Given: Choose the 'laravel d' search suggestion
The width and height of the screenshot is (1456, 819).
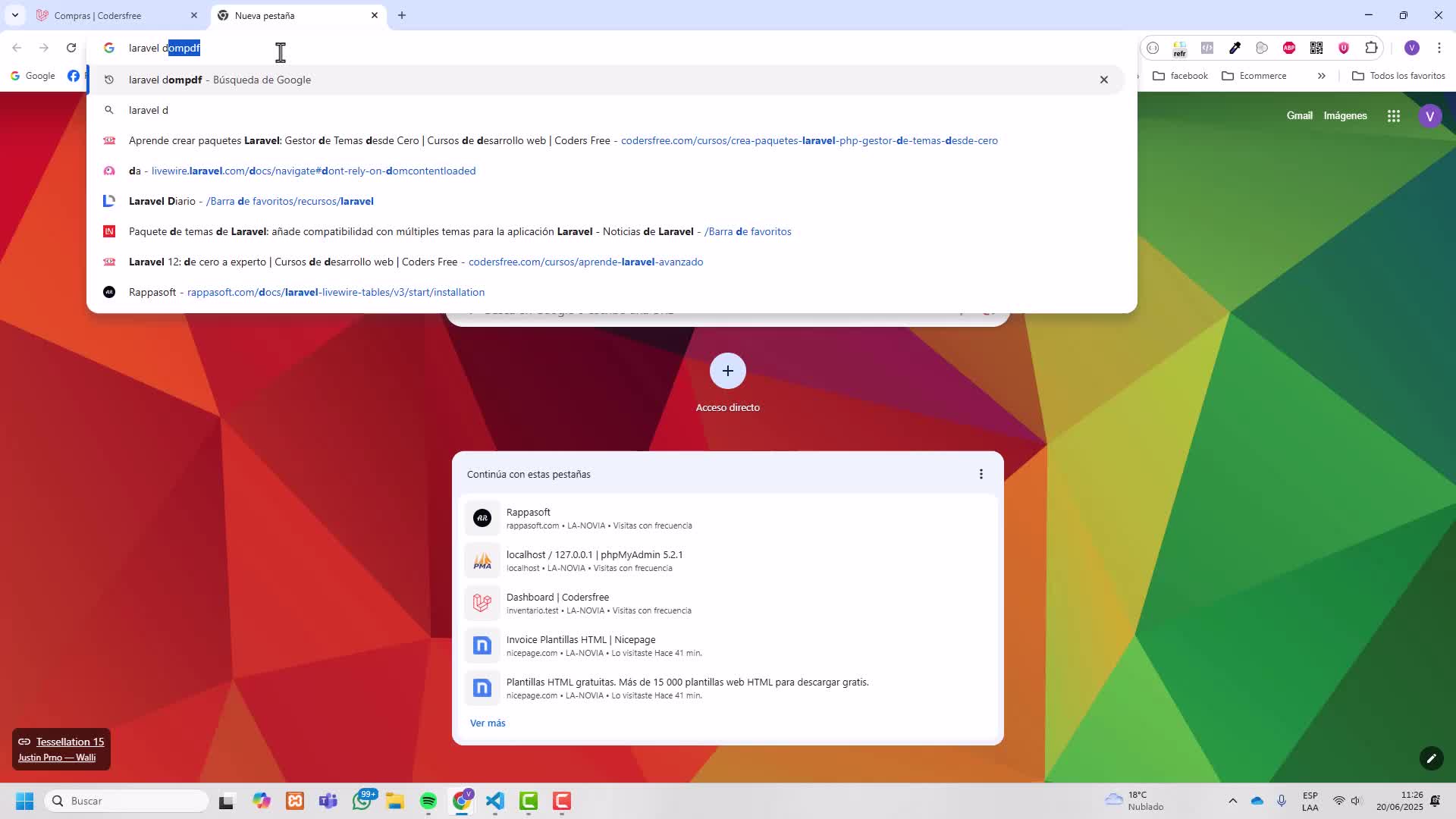Looking at the screenshot, I should 605,110.
